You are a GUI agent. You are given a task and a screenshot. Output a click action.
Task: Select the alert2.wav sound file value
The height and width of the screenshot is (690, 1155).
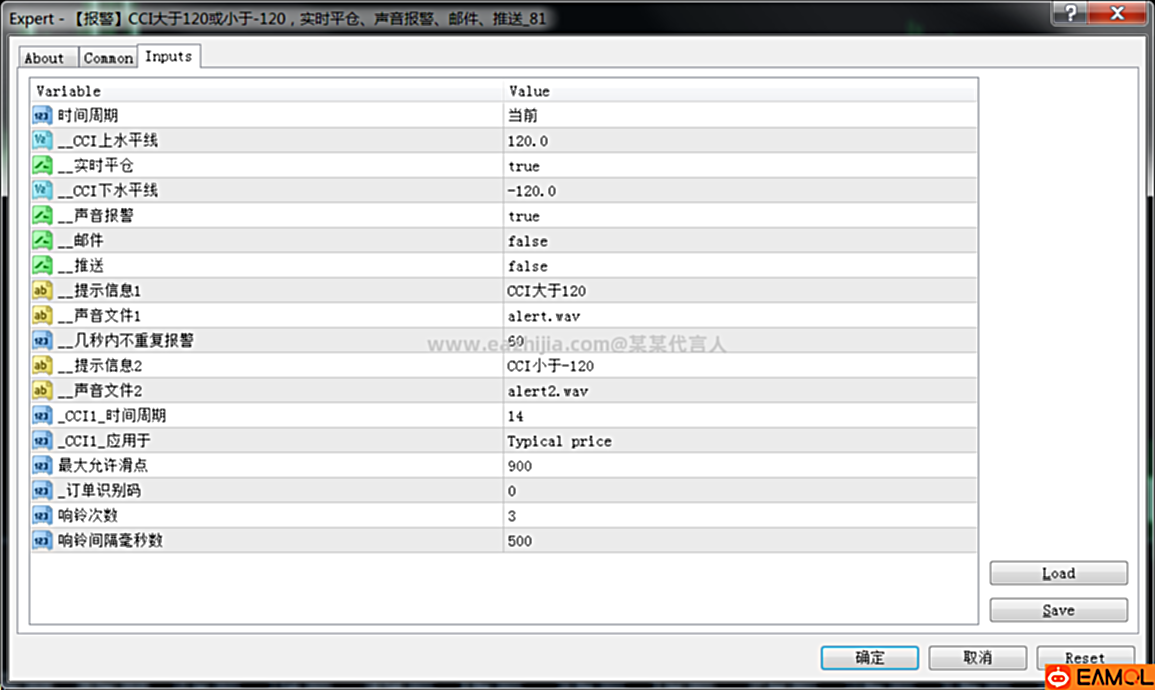click(x=547, y=392)
